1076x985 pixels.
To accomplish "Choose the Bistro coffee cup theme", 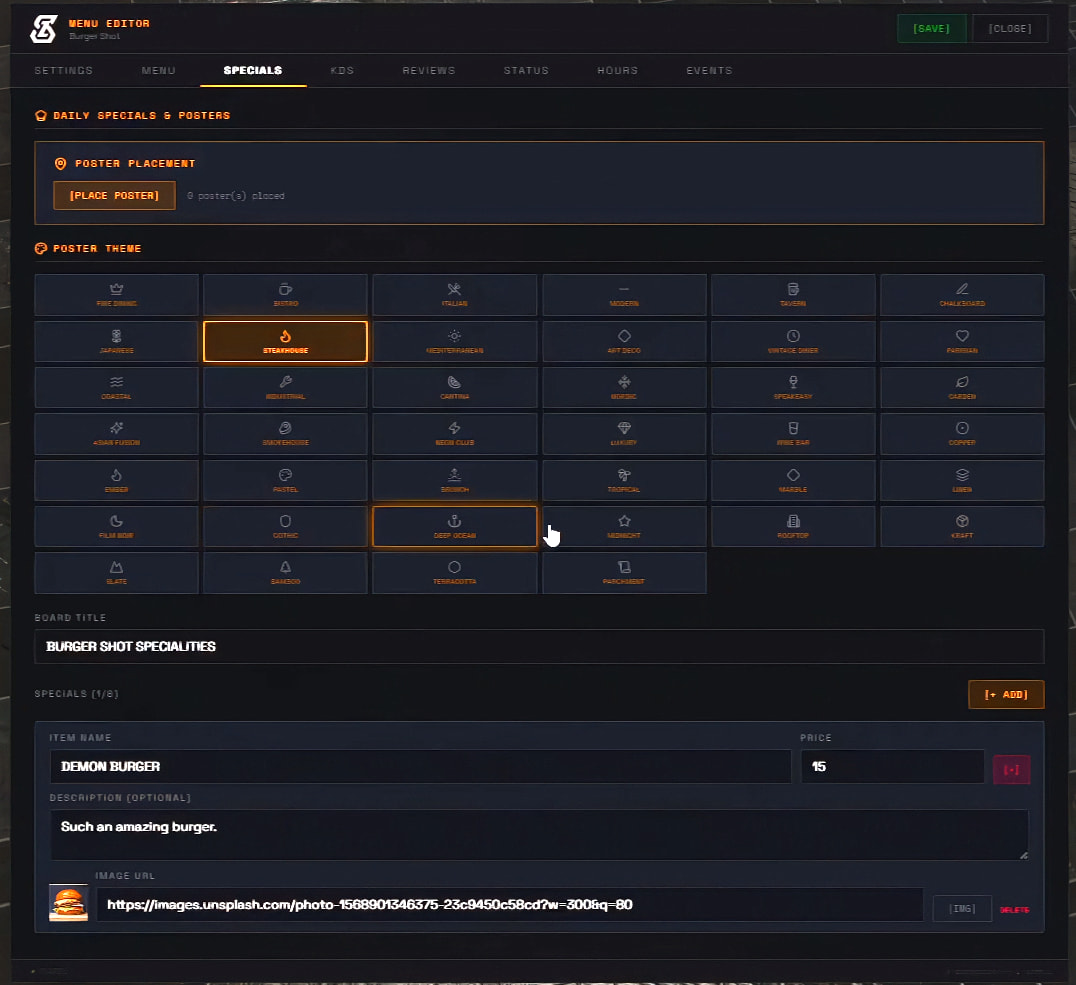I will coord(285,294).
